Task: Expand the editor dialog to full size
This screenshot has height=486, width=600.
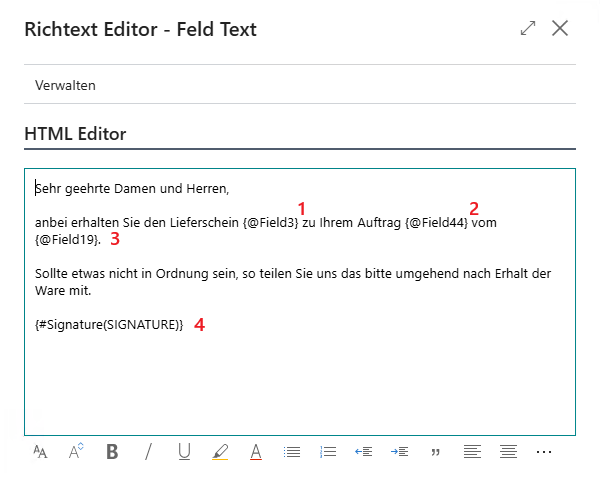Action: pyautogui.click(x=528, y=28)
